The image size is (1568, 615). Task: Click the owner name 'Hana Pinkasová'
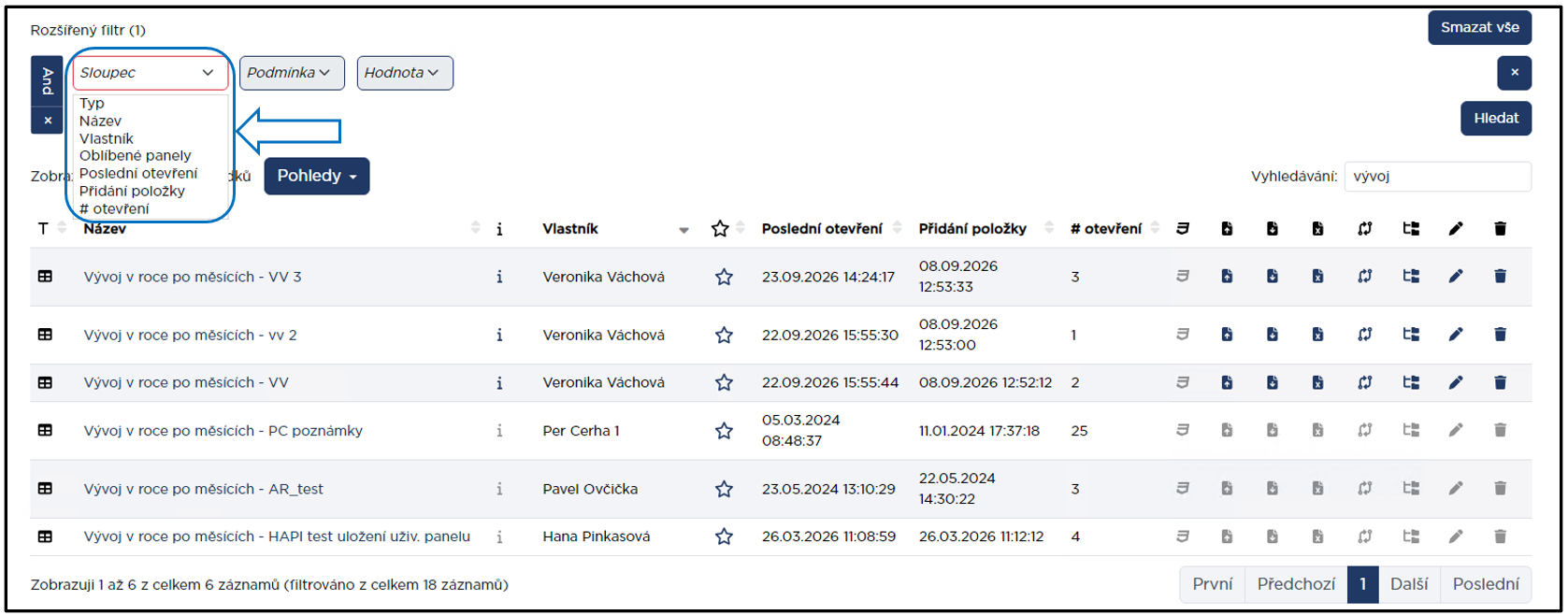597,536
